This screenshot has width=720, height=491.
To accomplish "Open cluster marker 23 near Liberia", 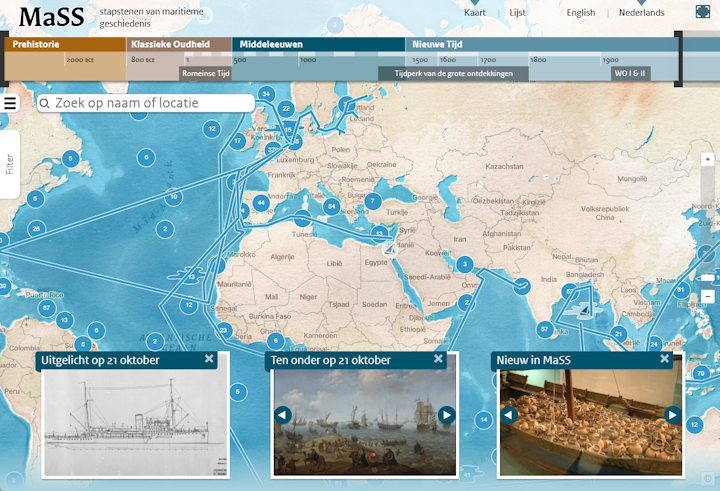I will (224, 330).
